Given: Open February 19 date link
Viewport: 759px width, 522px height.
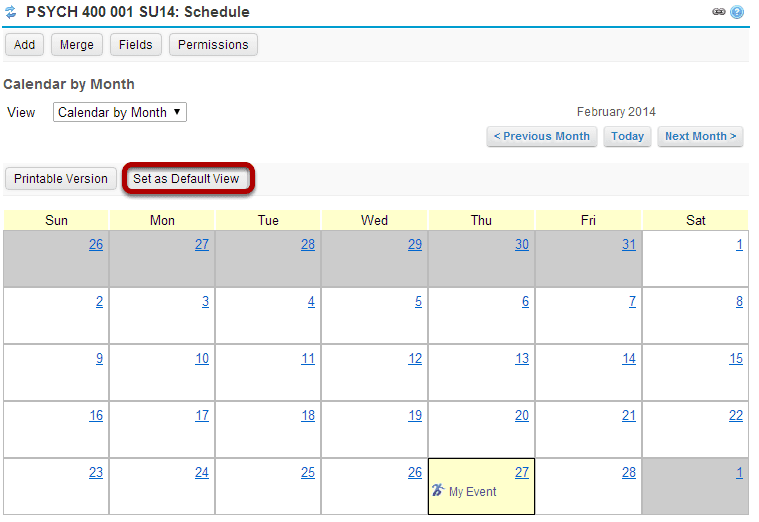Looking at the screenshot, I should pyautogui.click(x=415, y=415).
